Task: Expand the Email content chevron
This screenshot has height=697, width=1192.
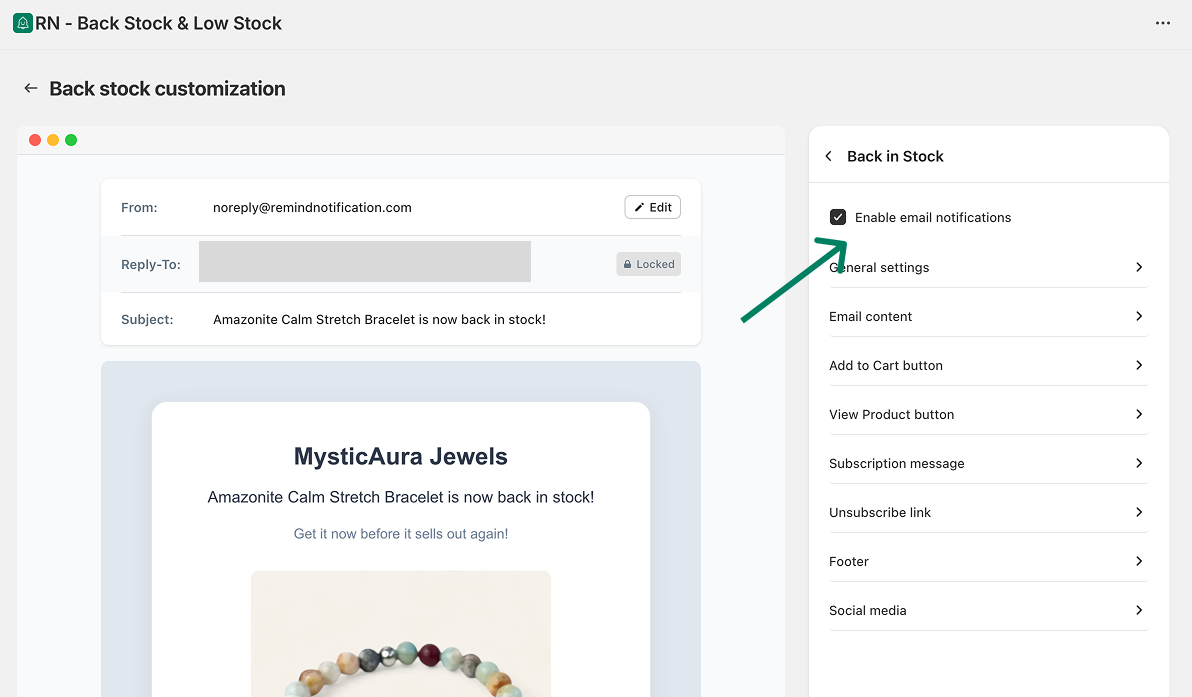Action: [1138, 316]
